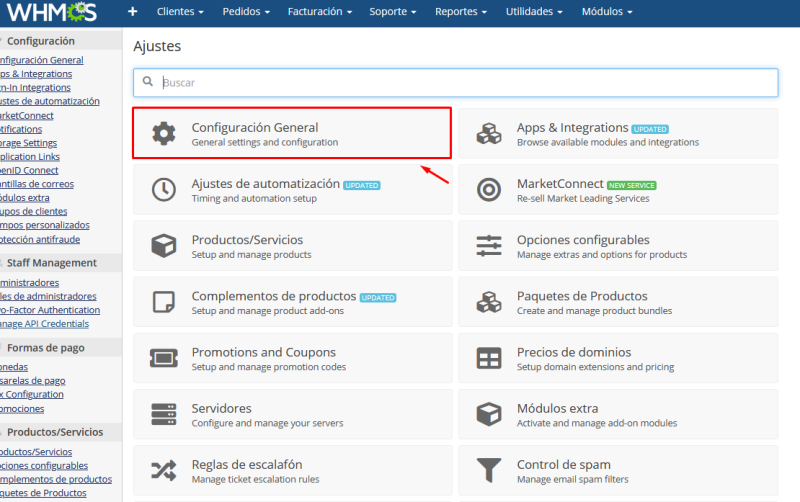Click sidebar link OpenID Connect
The height and width of the screenshot is (502, 800).
[x=29, y=171]
